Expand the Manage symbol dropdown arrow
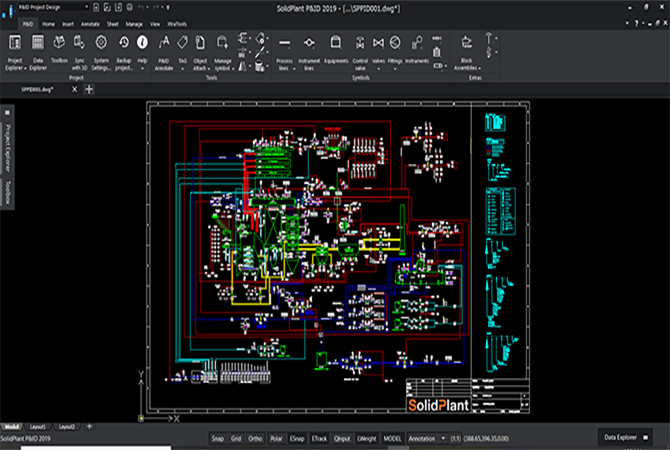Screen dimensions: 670x450 pos(233,68)
